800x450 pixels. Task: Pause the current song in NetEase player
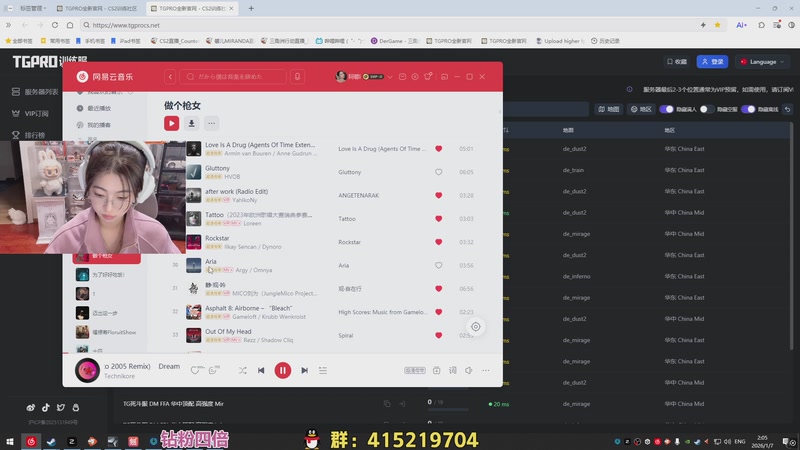[x=283, y=370]
